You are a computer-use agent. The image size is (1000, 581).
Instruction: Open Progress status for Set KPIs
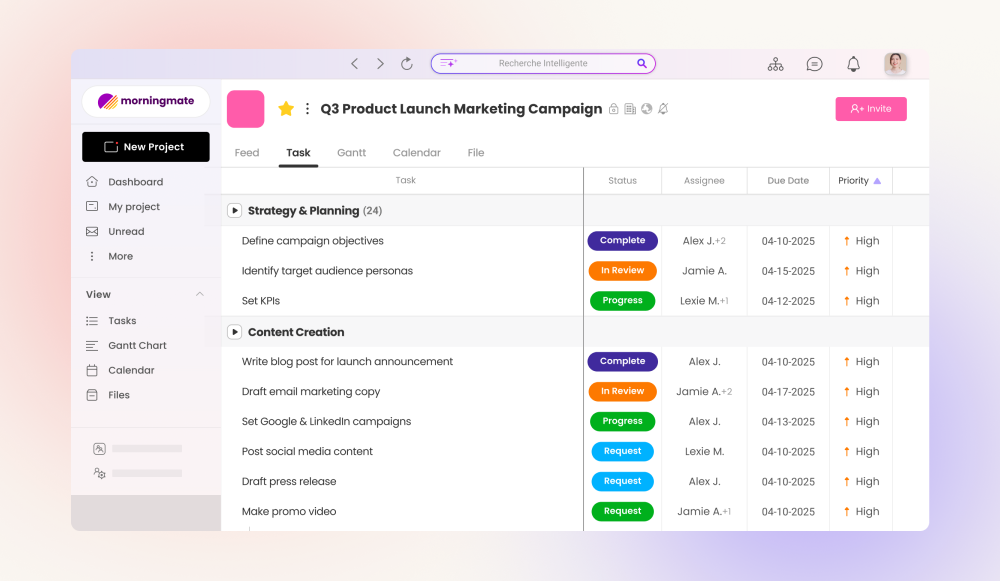[622, 301]
